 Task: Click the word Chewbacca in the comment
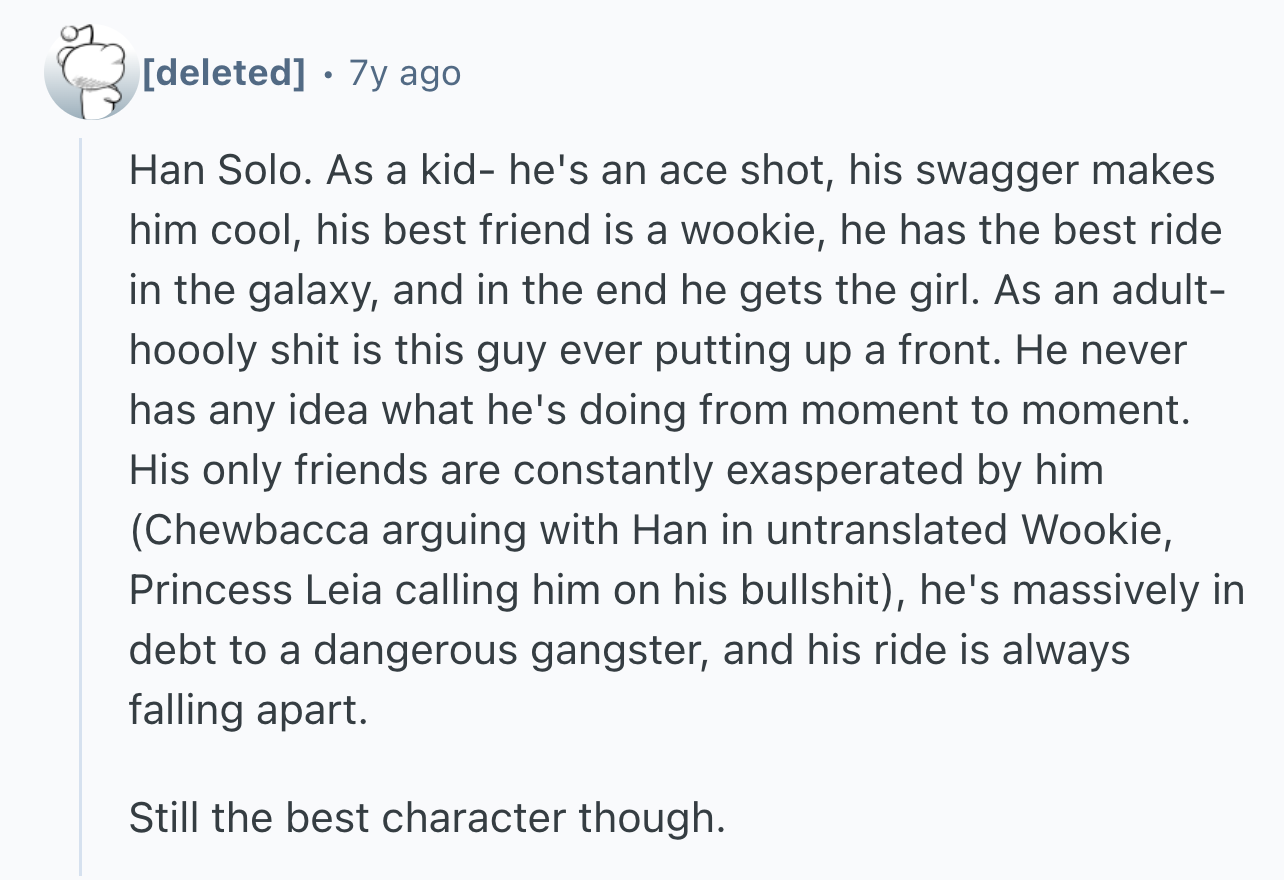click(260, 530)
